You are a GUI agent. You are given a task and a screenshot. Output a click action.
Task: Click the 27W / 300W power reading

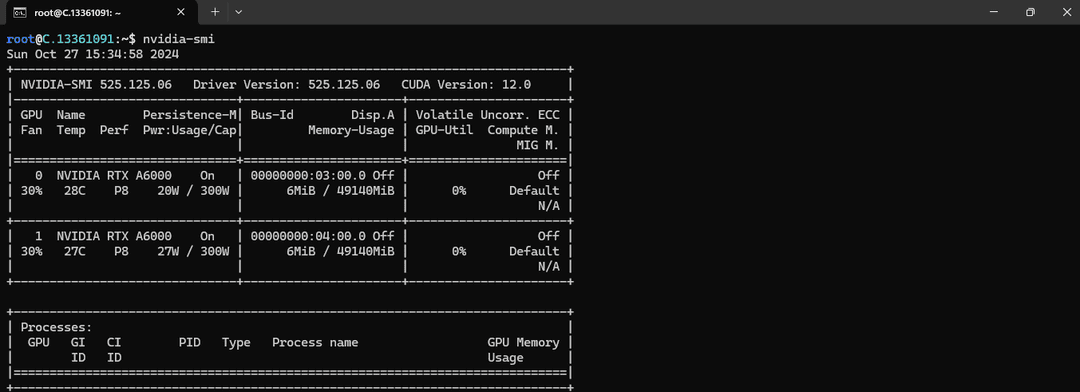(x=193, y=251)
